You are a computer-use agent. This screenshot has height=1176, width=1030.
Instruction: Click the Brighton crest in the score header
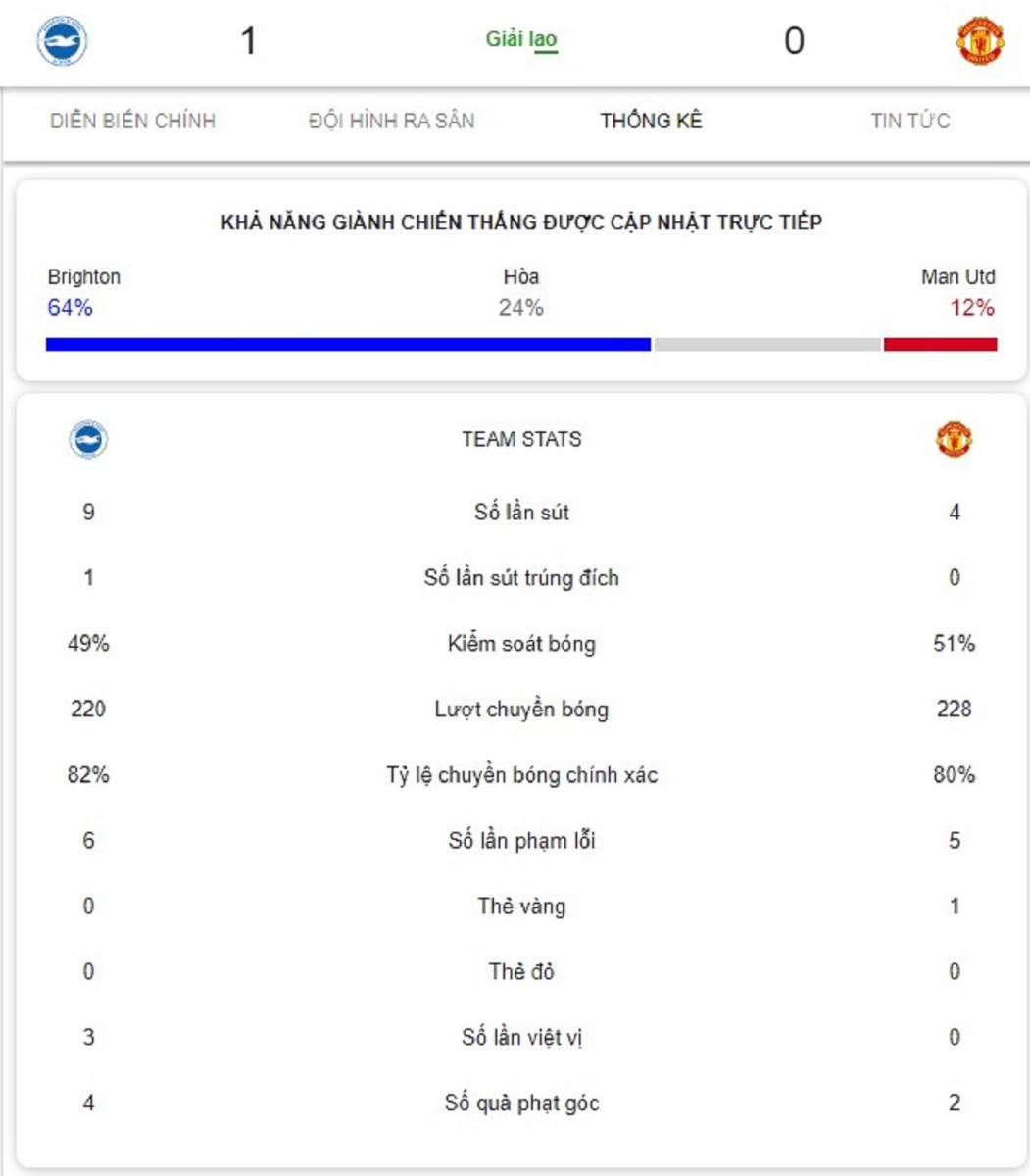point(62,41)
